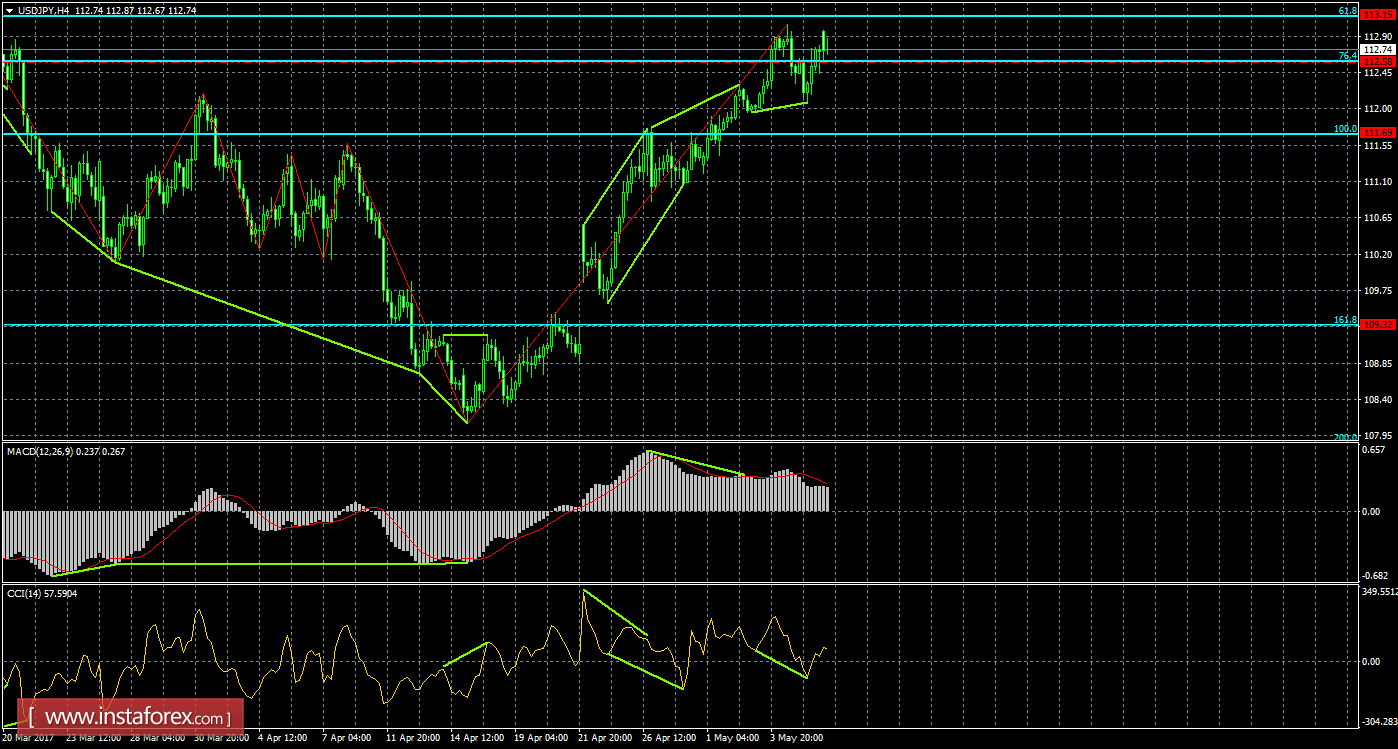Viewport: 1398px width, 749px height.
Task: Select the 61.8 Fibonacci level label
Action: tap(1347, 10)
